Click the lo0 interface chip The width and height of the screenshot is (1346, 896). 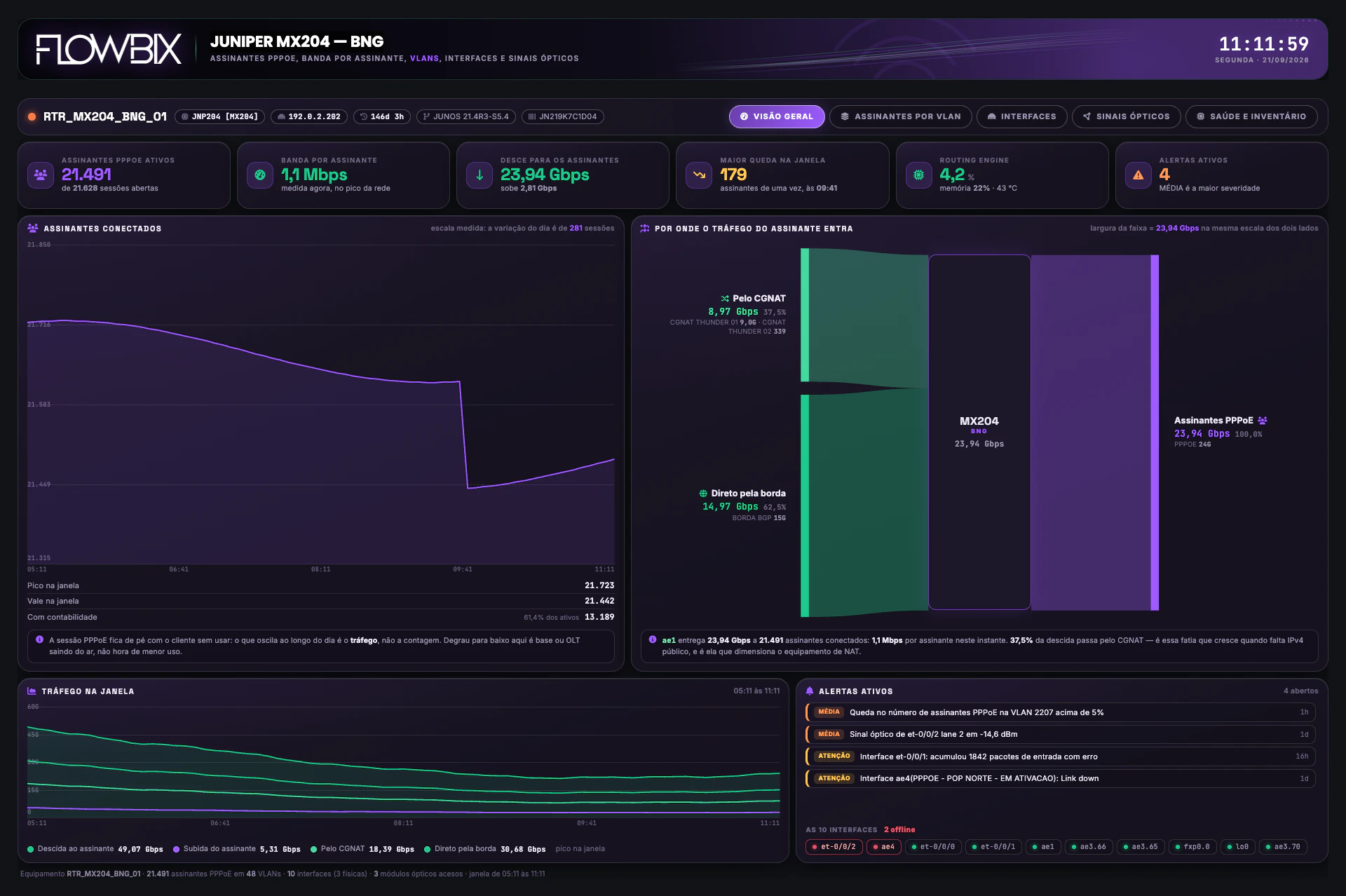(1237, 847)
